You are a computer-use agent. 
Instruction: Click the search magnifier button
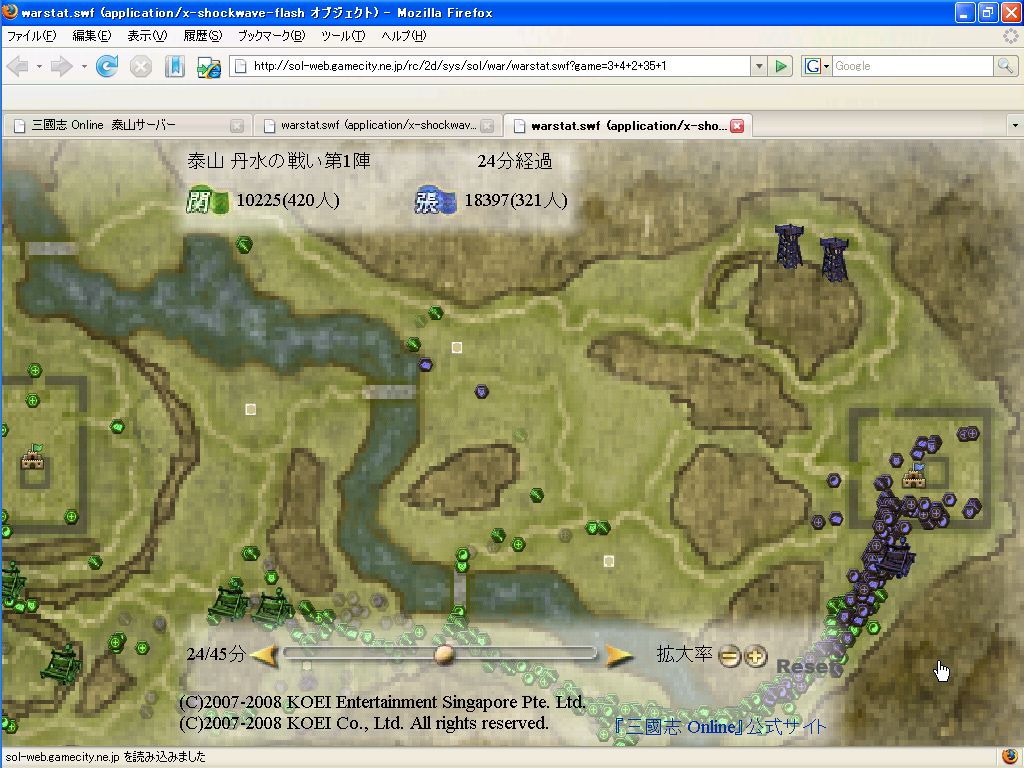1005,66
